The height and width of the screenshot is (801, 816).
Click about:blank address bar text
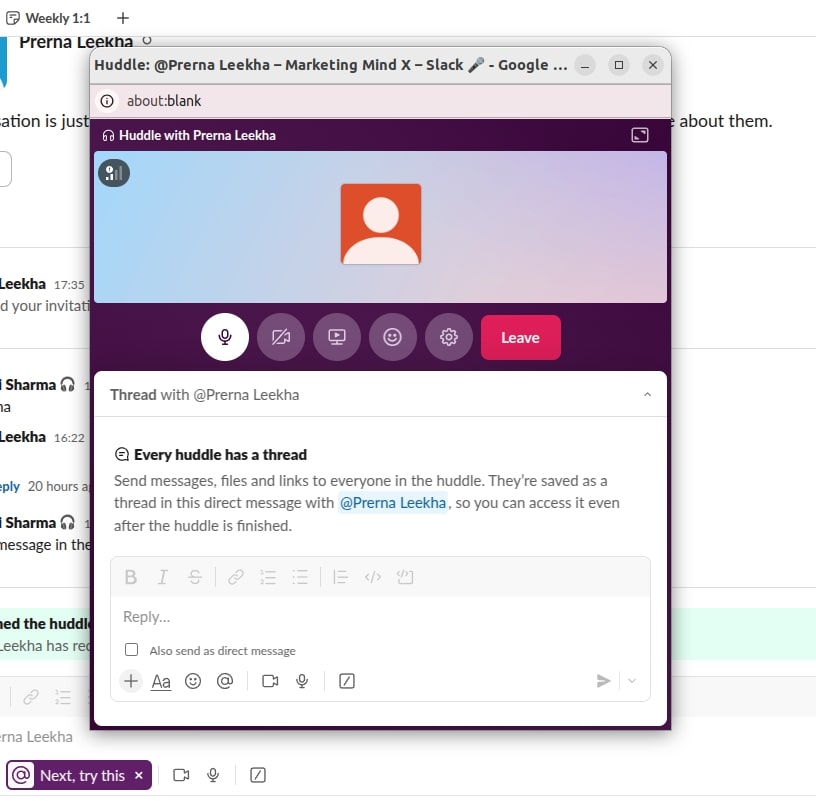164,101
